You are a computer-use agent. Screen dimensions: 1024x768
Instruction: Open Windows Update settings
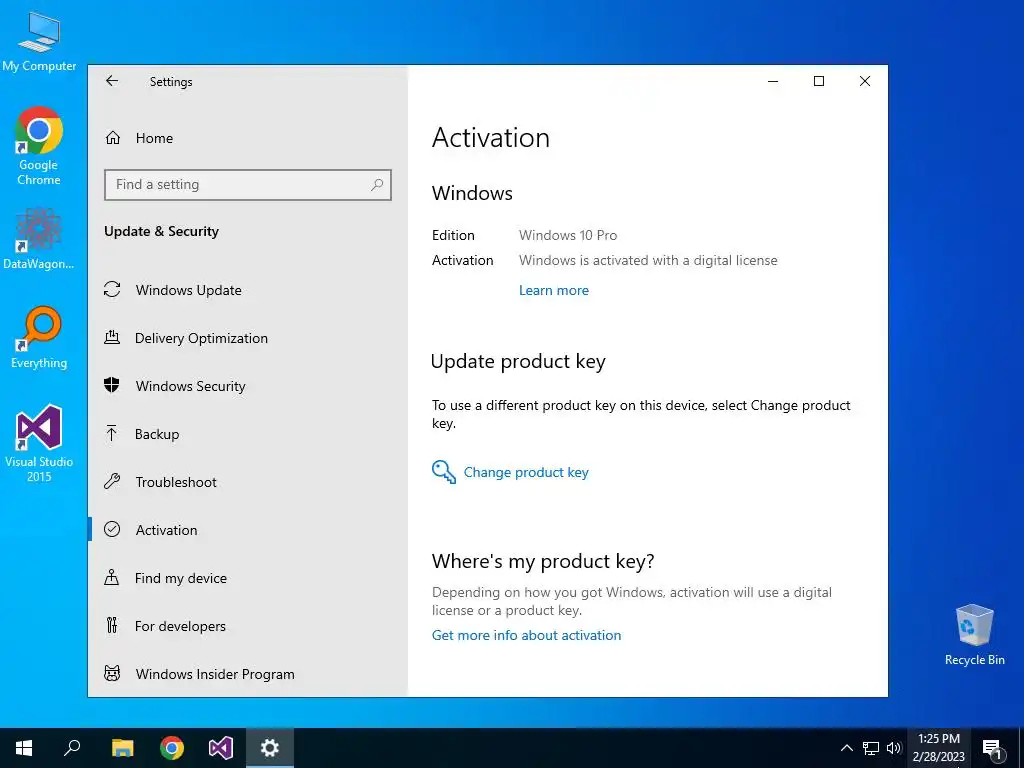[x=248, y=290]
